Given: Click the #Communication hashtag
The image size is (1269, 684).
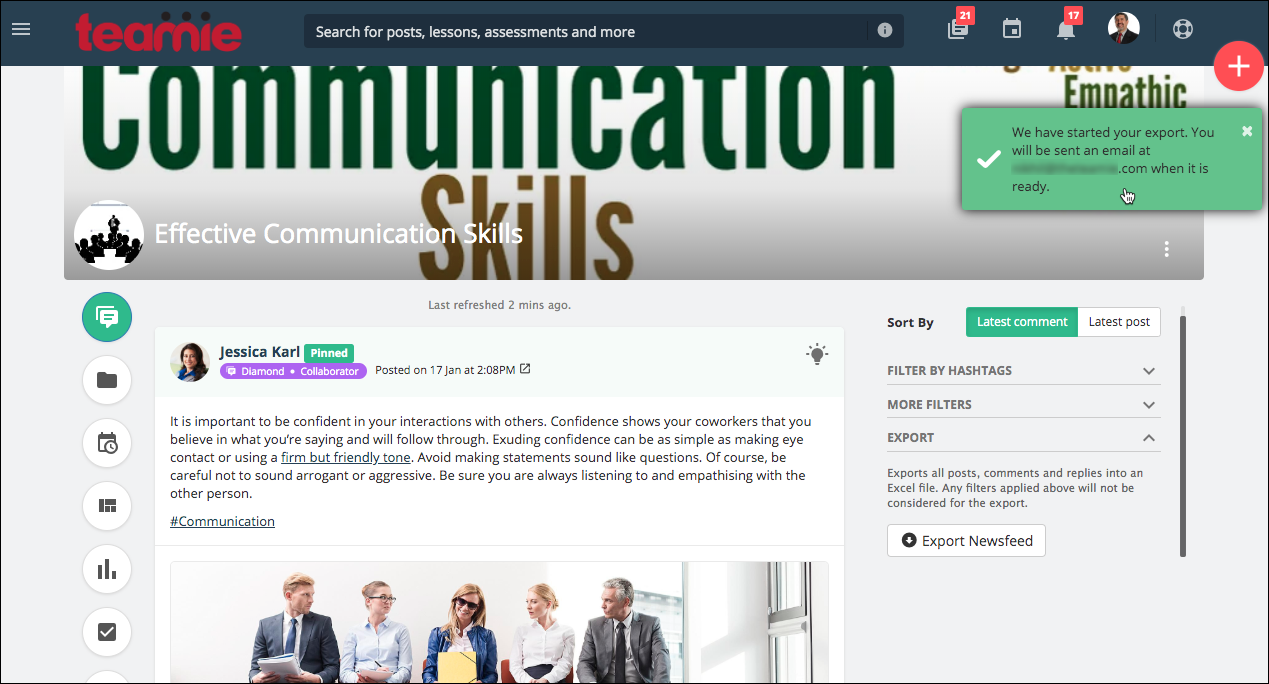Looking at the screenshot, I should [x=222, y=521].
